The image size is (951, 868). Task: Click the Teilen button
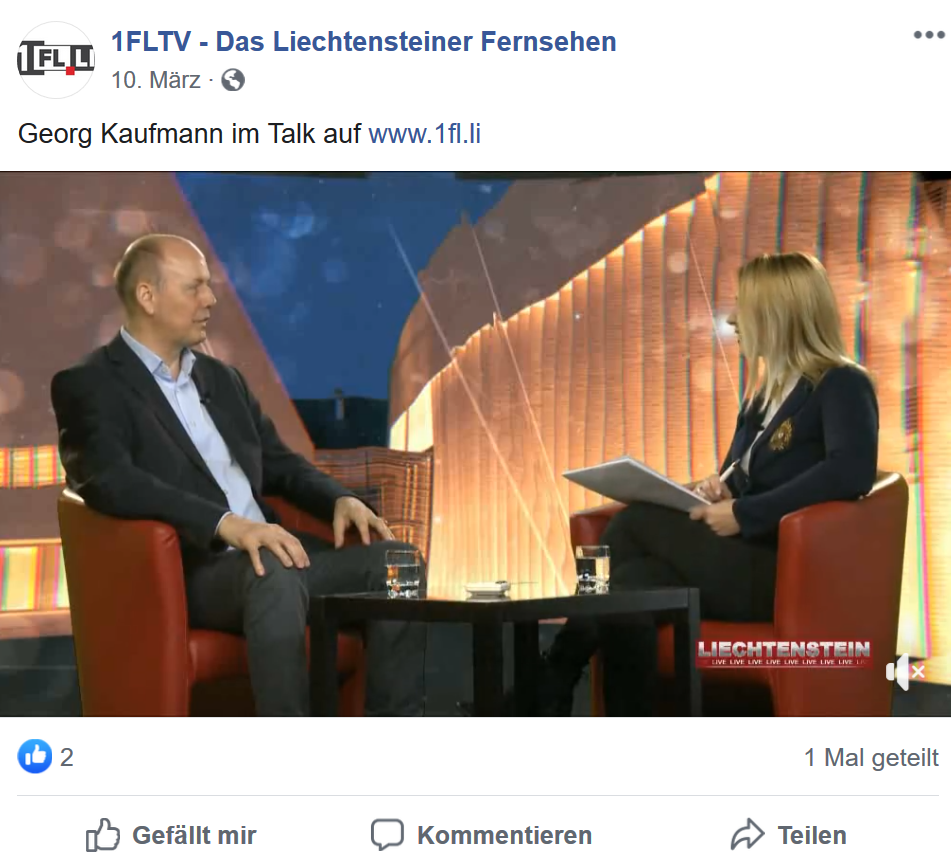click(x=788, y=835)
